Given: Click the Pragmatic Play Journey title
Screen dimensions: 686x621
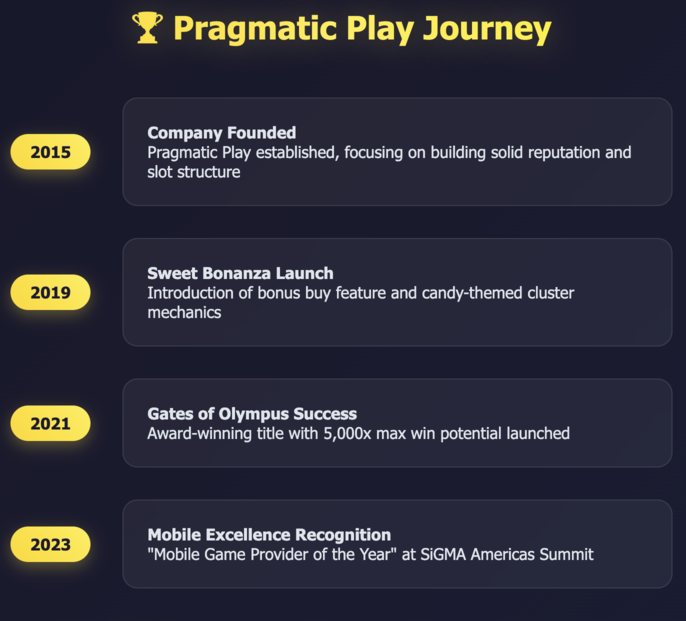Looking at the screenshot, I should click(x=342, y=29).
